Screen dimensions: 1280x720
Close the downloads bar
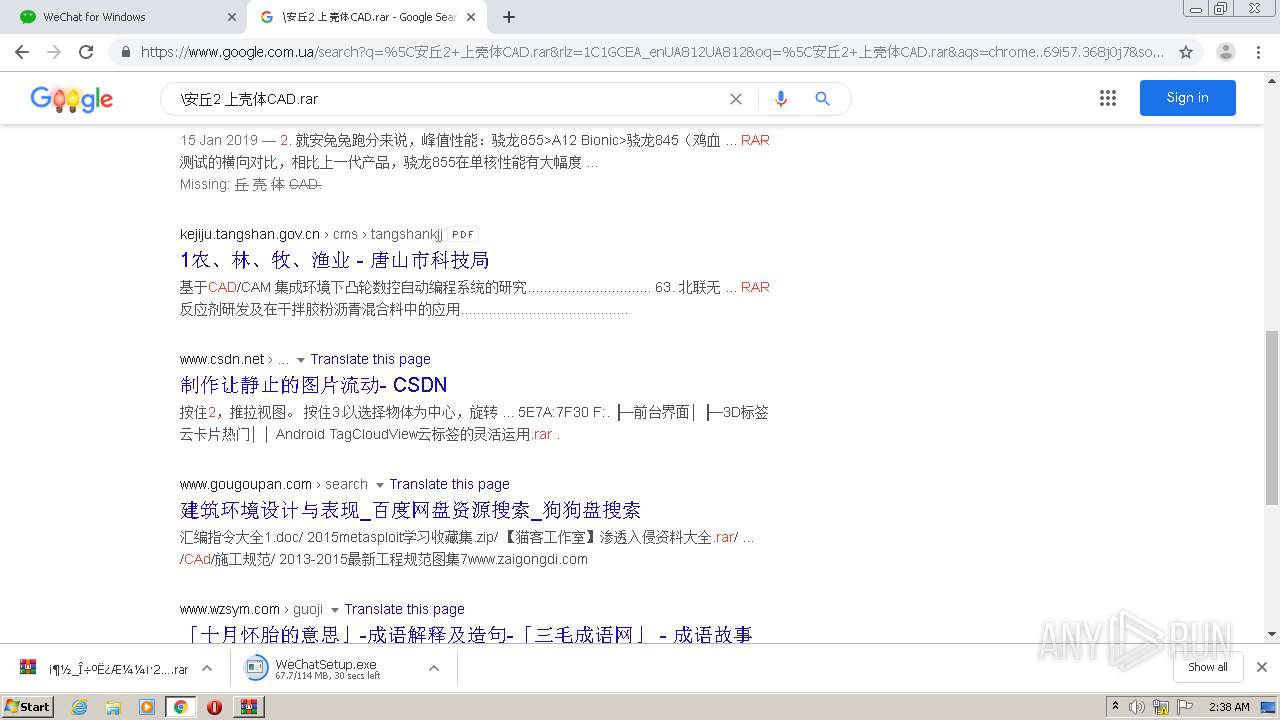pyautogui.click(x=1261, y=667)
